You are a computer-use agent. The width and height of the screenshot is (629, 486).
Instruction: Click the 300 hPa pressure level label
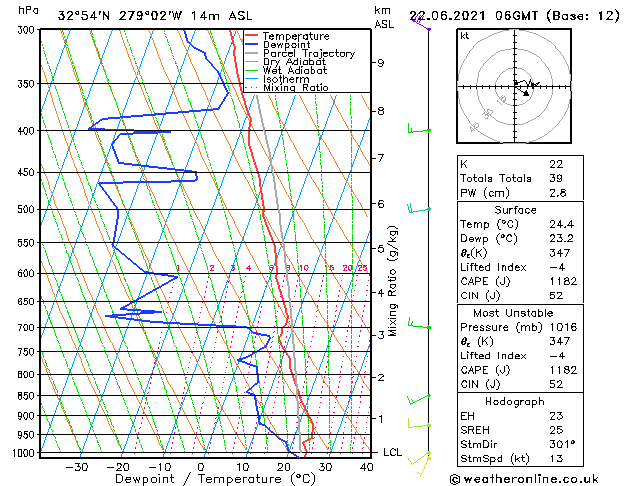click(28, 30)
